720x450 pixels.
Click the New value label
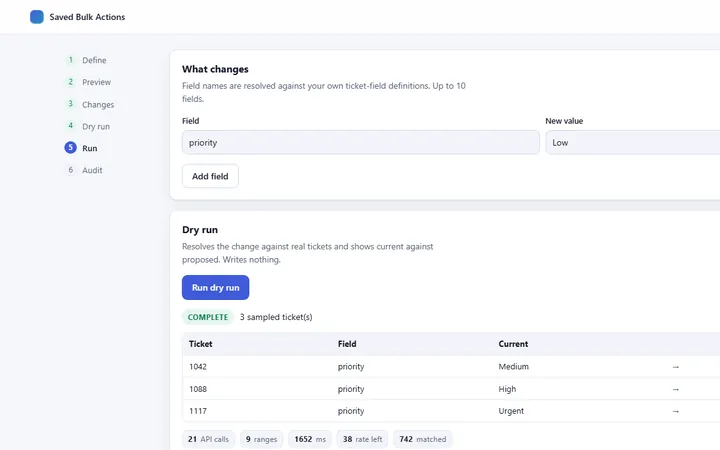pos(564,121)
